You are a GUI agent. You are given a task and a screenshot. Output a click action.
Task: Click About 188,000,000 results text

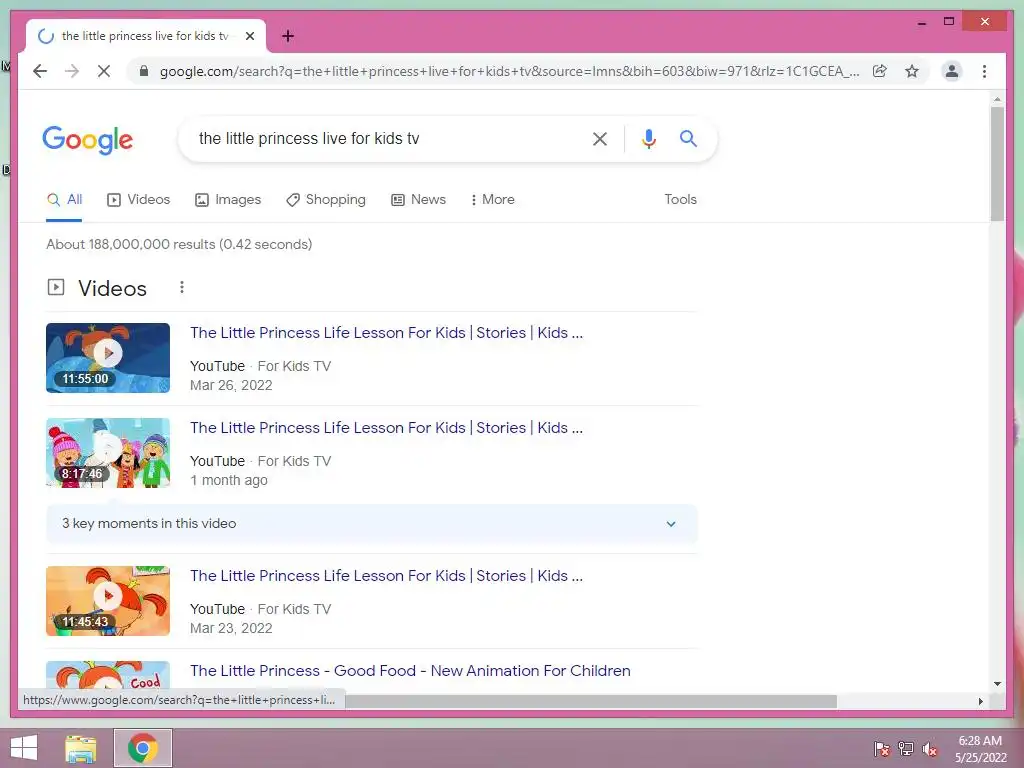pos(179,244)
